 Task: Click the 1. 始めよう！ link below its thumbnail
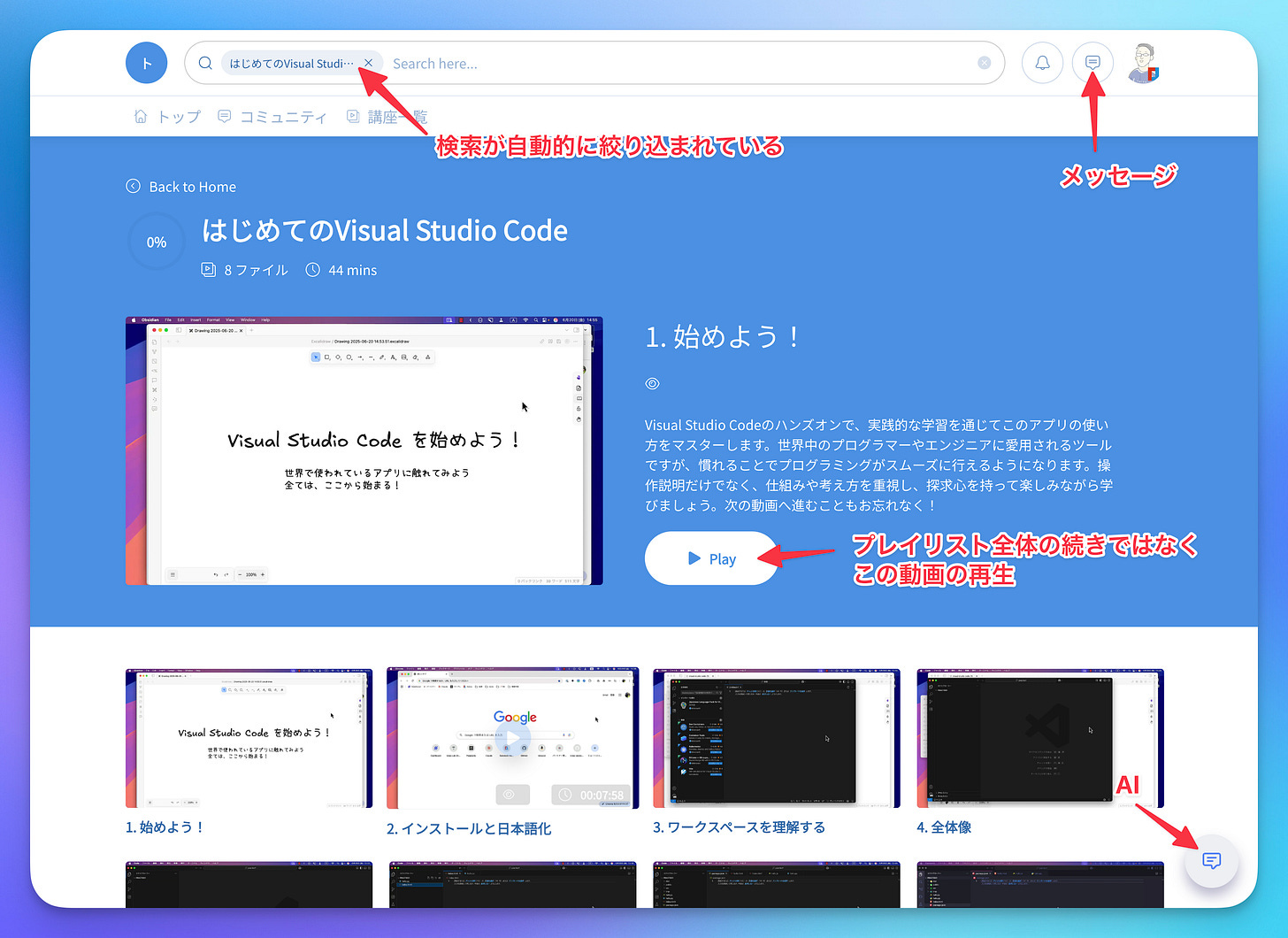point(165,827)
